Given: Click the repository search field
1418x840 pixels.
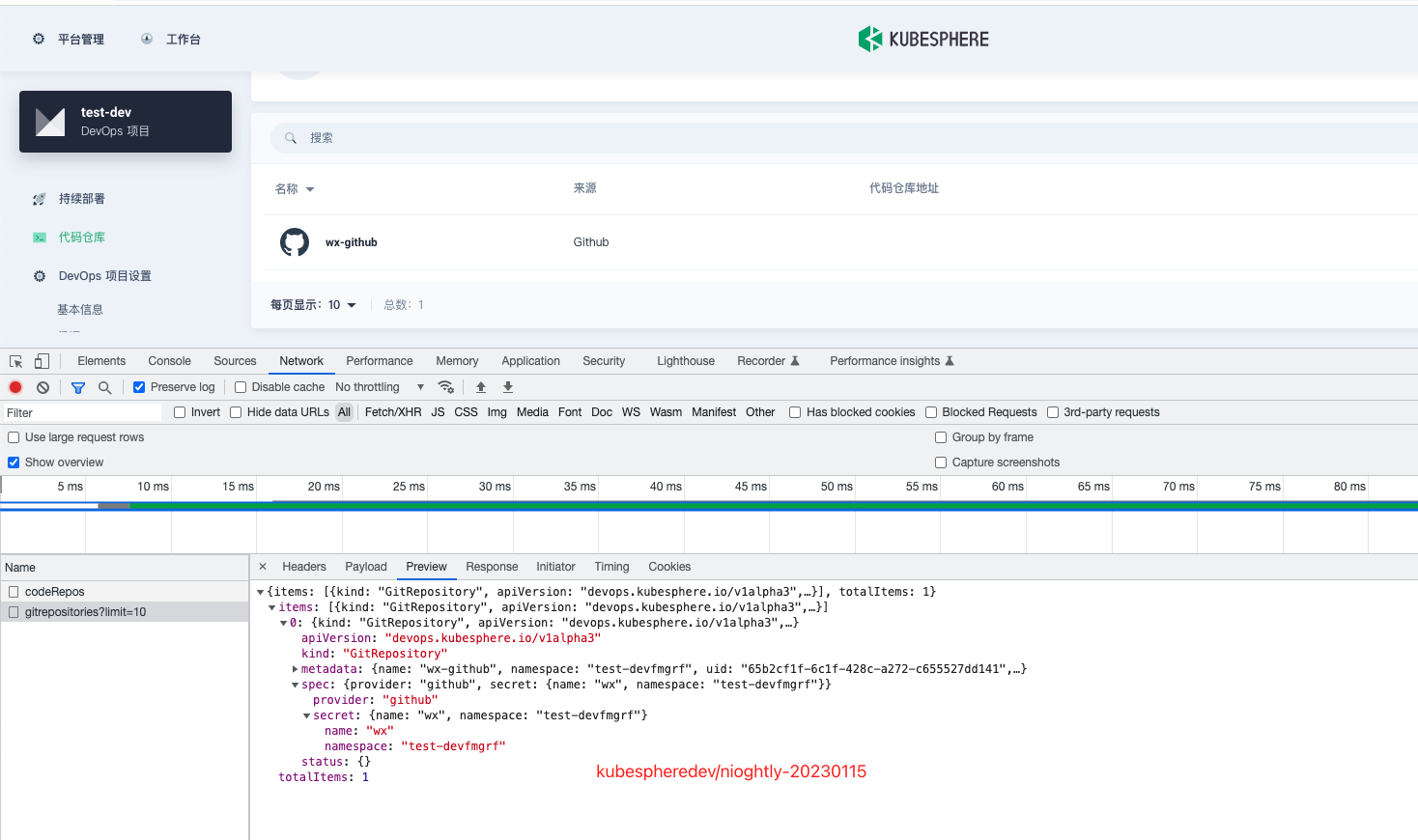Looking at the screenshot, I should [x=844, y=138].
